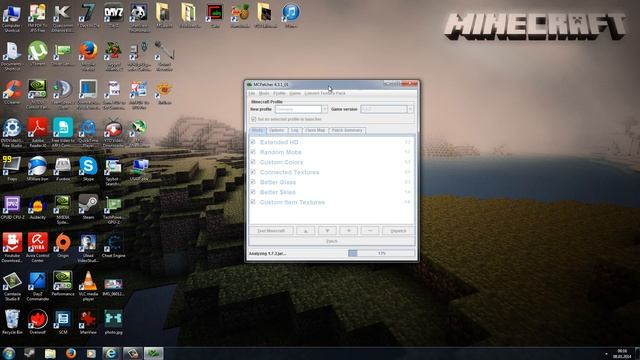The image size is (640, 360).
Task: Open Internet Explorer from the taskbar
Action: click(111, 353)
